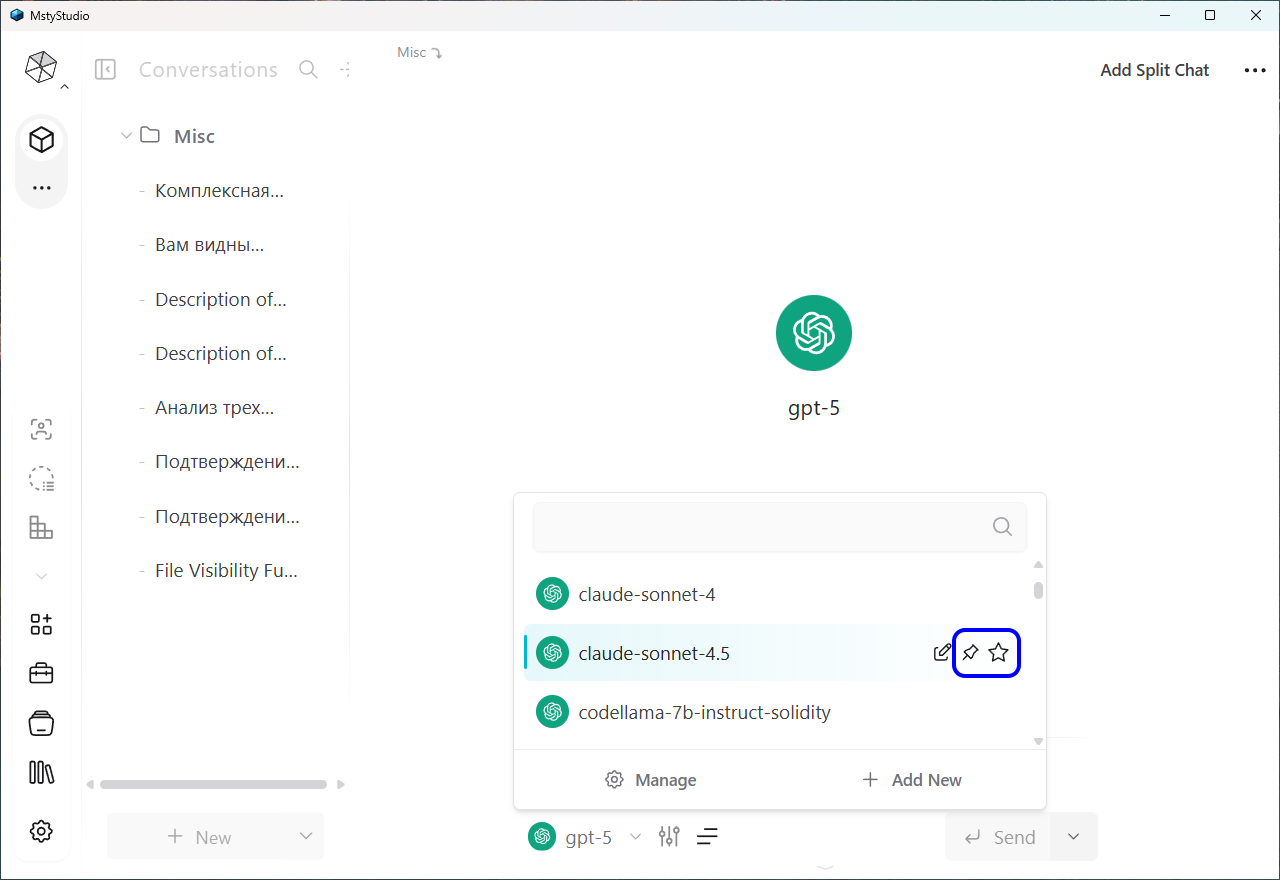Click the gpt-5 label under the large logo
This screenshot has height=880, width=1280.
click(x=814, y=408)
